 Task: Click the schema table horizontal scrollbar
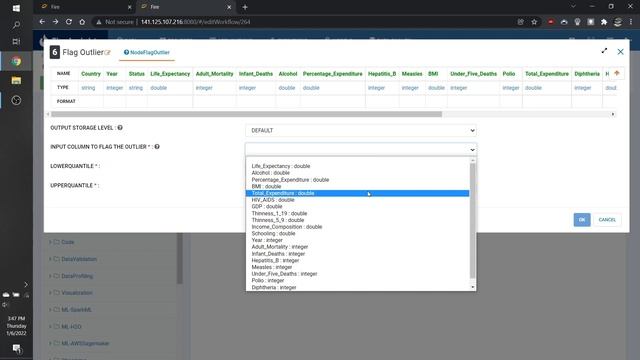[x=246, y=114]
